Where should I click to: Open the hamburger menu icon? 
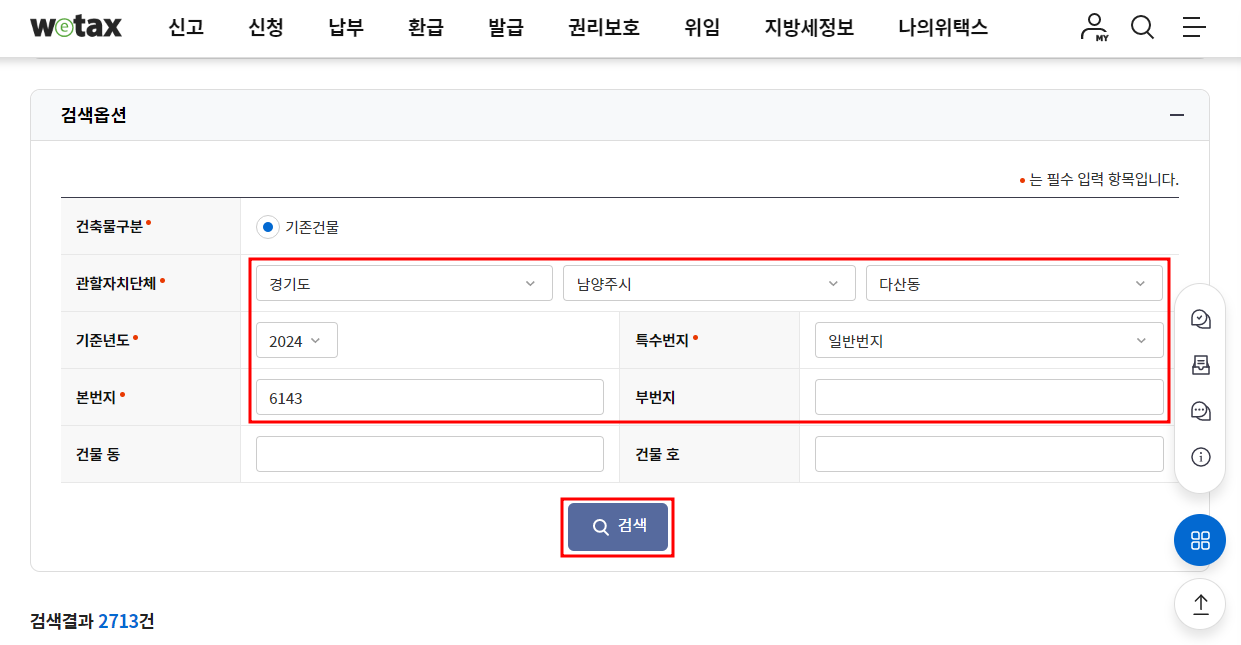[x=1194, y=27]
